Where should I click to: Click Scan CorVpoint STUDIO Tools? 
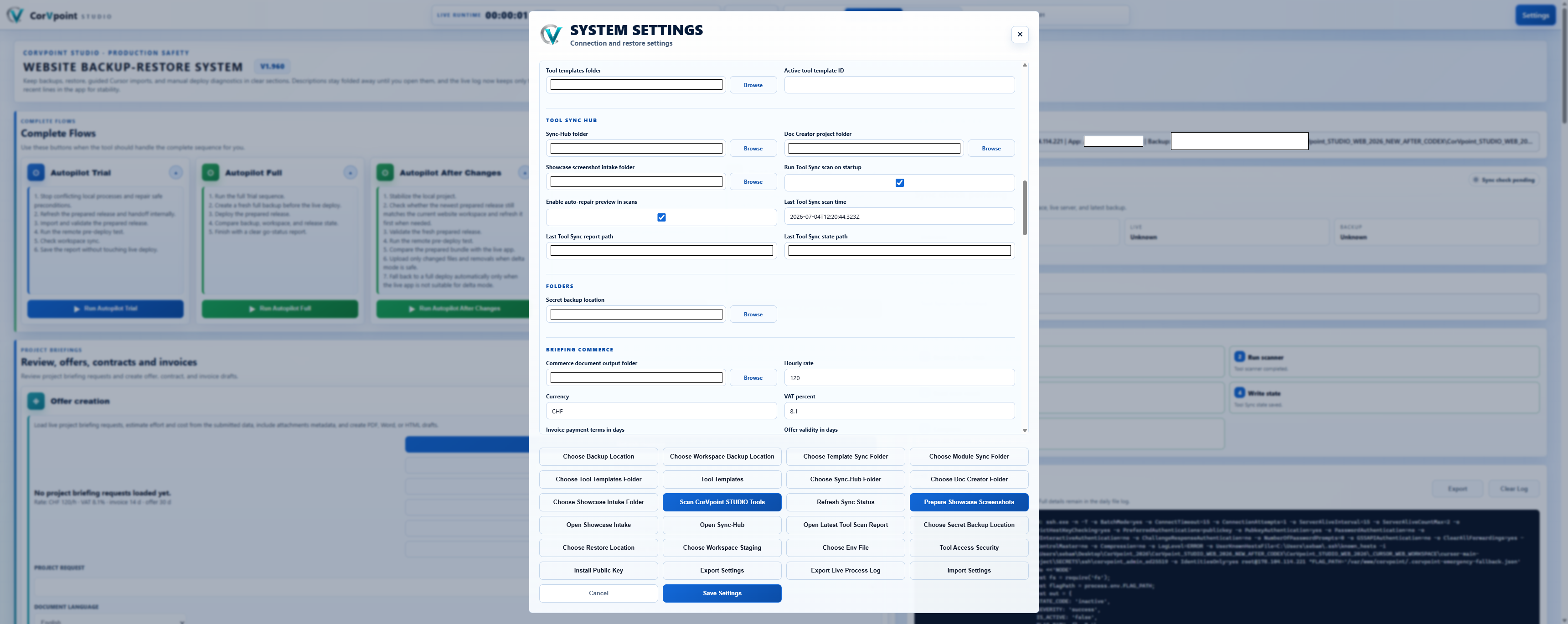coord(722,502)
